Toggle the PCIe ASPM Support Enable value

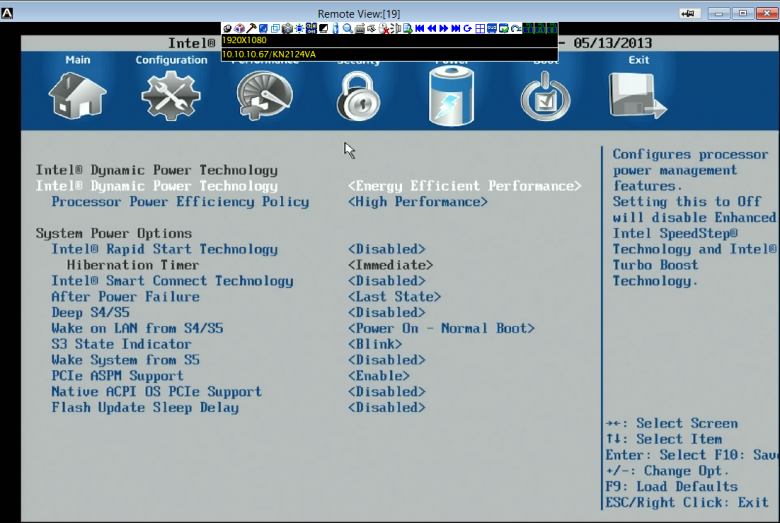pyautogui.click(x=379, y=376)
